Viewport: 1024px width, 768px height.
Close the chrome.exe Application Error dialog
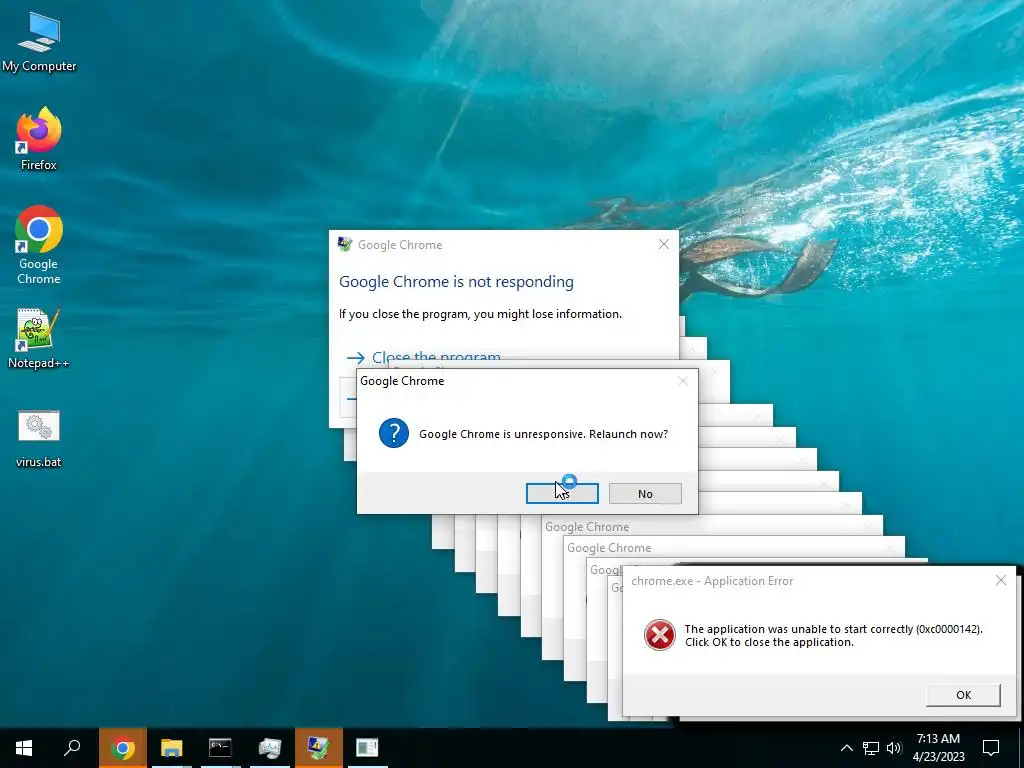[1000, 580]
